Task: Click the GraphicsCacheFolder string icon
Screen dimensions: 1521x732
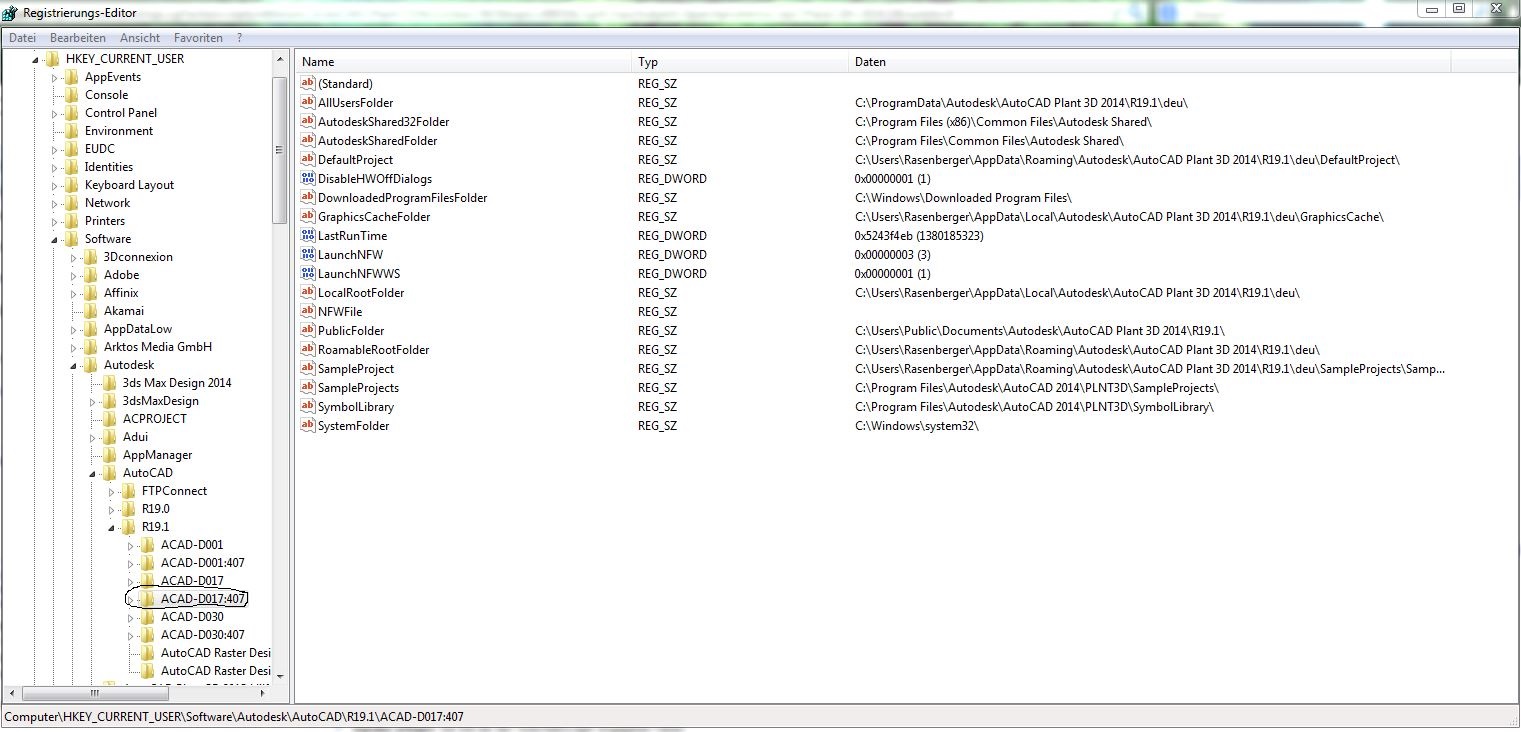Action: pyautogui.click(x=308, y=217)
